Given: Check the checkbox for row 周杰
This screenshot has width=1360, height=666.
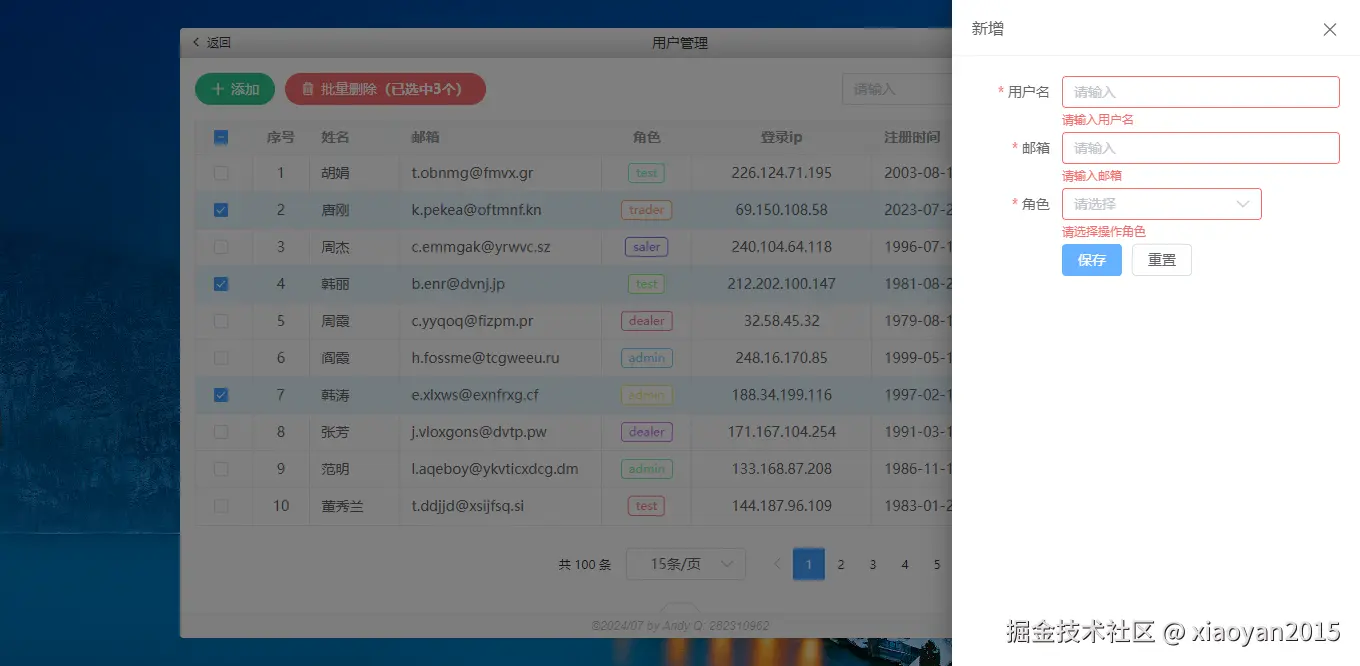Looking at the screenshot, I should [220, 247].
